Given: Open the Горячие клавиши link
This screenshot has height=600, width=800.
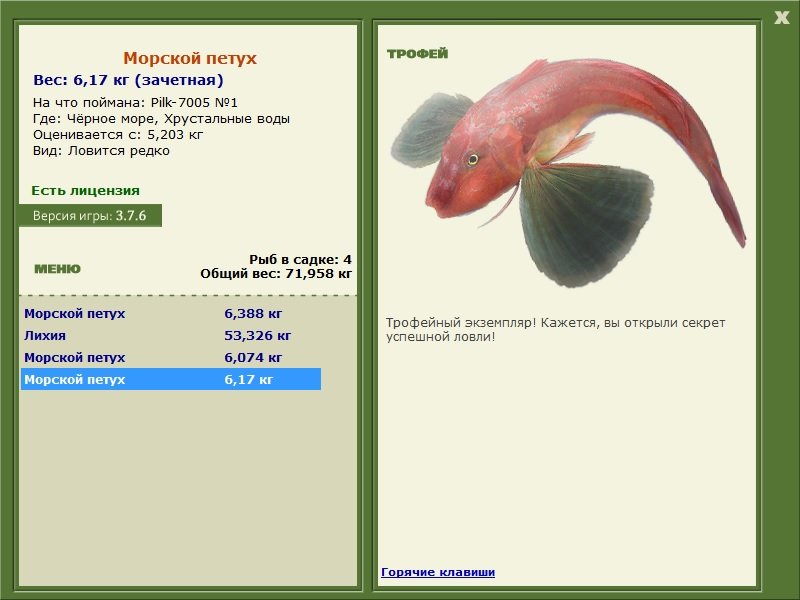Looking at the screenshot, I should click(437, 572).
